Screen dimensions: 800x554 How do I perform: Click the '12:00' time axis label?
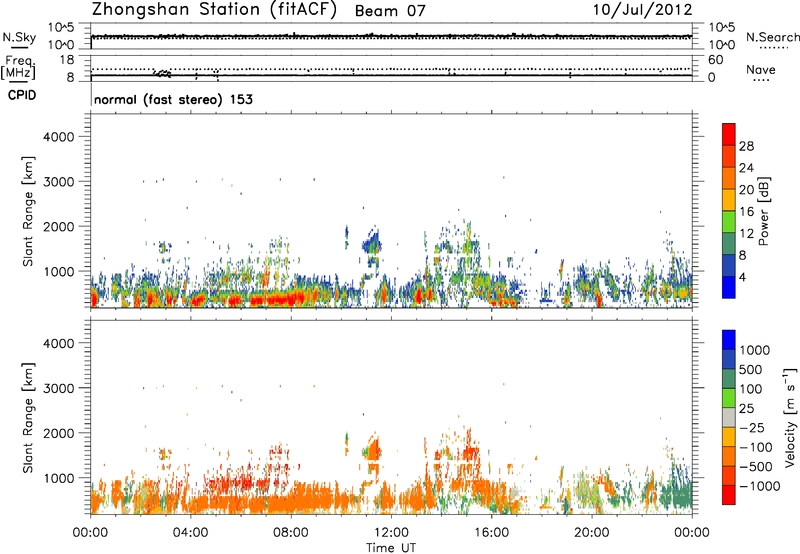tap(391, 533)
